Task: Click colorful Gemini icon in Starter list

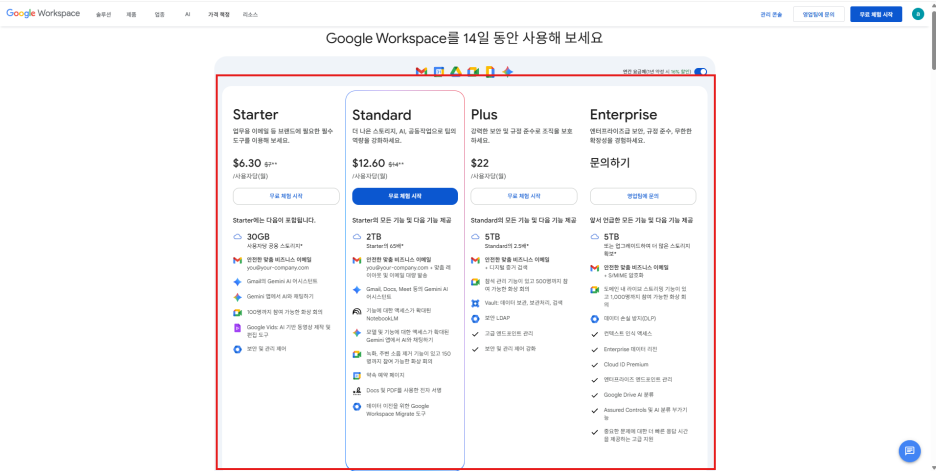Action: coord(237,297)
